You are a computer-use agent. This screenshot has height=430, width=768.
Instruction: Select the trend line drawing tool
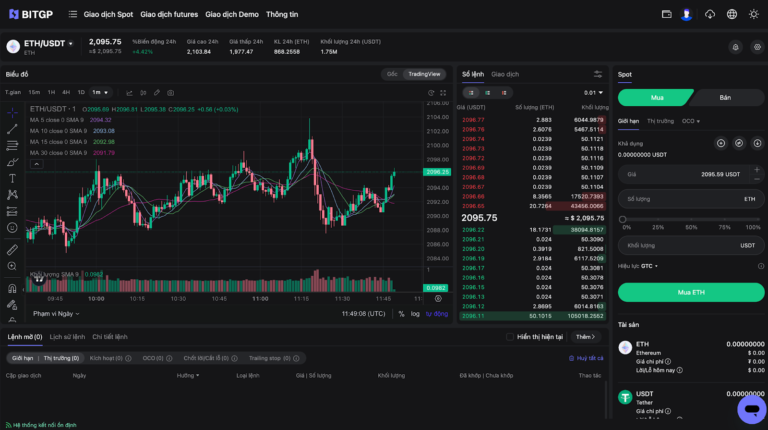coord(12,129)
